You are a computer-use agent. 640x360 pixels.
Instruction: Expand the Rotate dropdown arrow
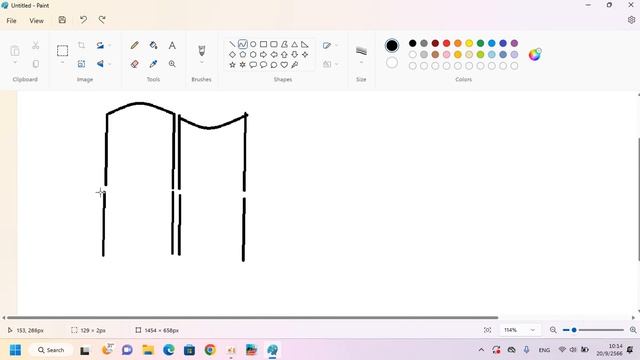(x=110, y=45)
